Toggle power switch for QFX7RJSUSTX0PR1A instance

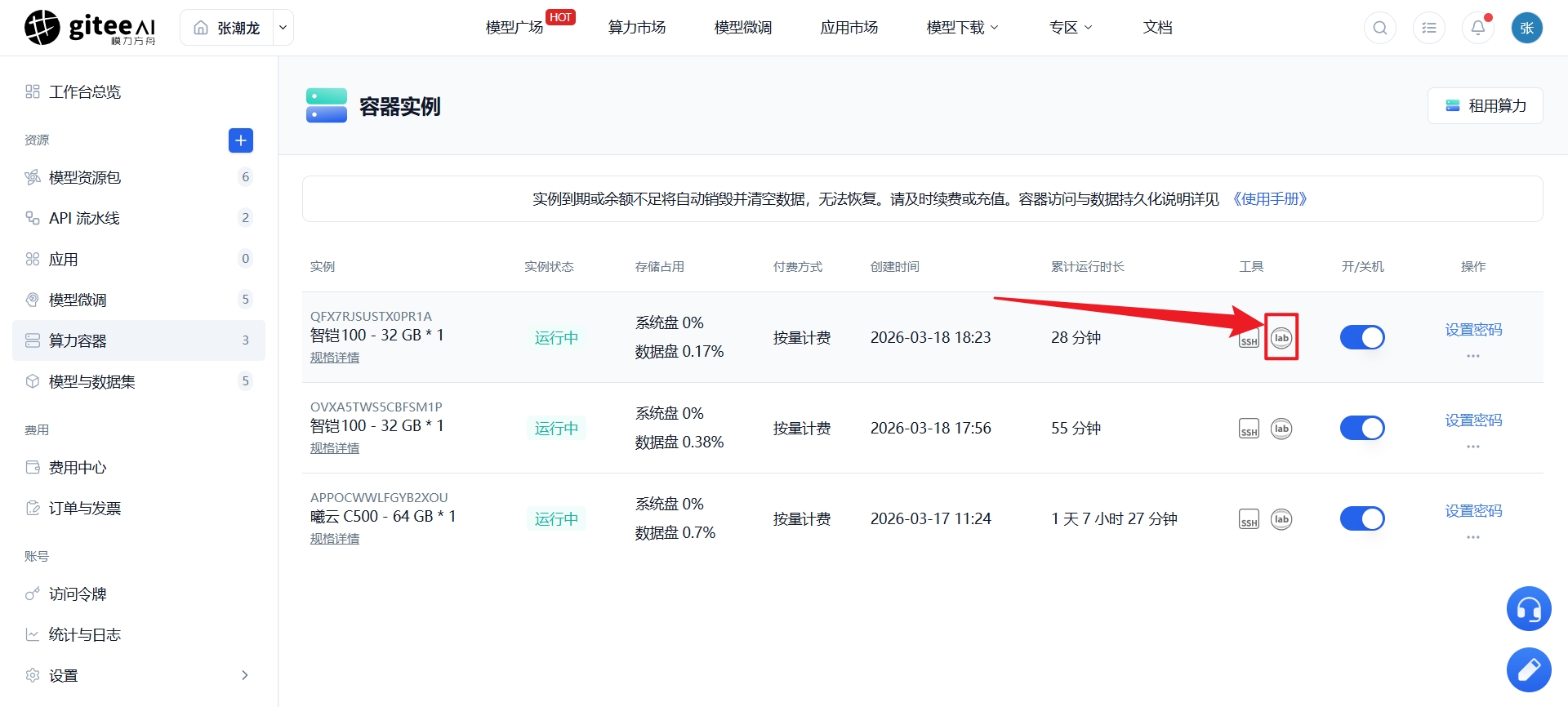pos(1362,337)
